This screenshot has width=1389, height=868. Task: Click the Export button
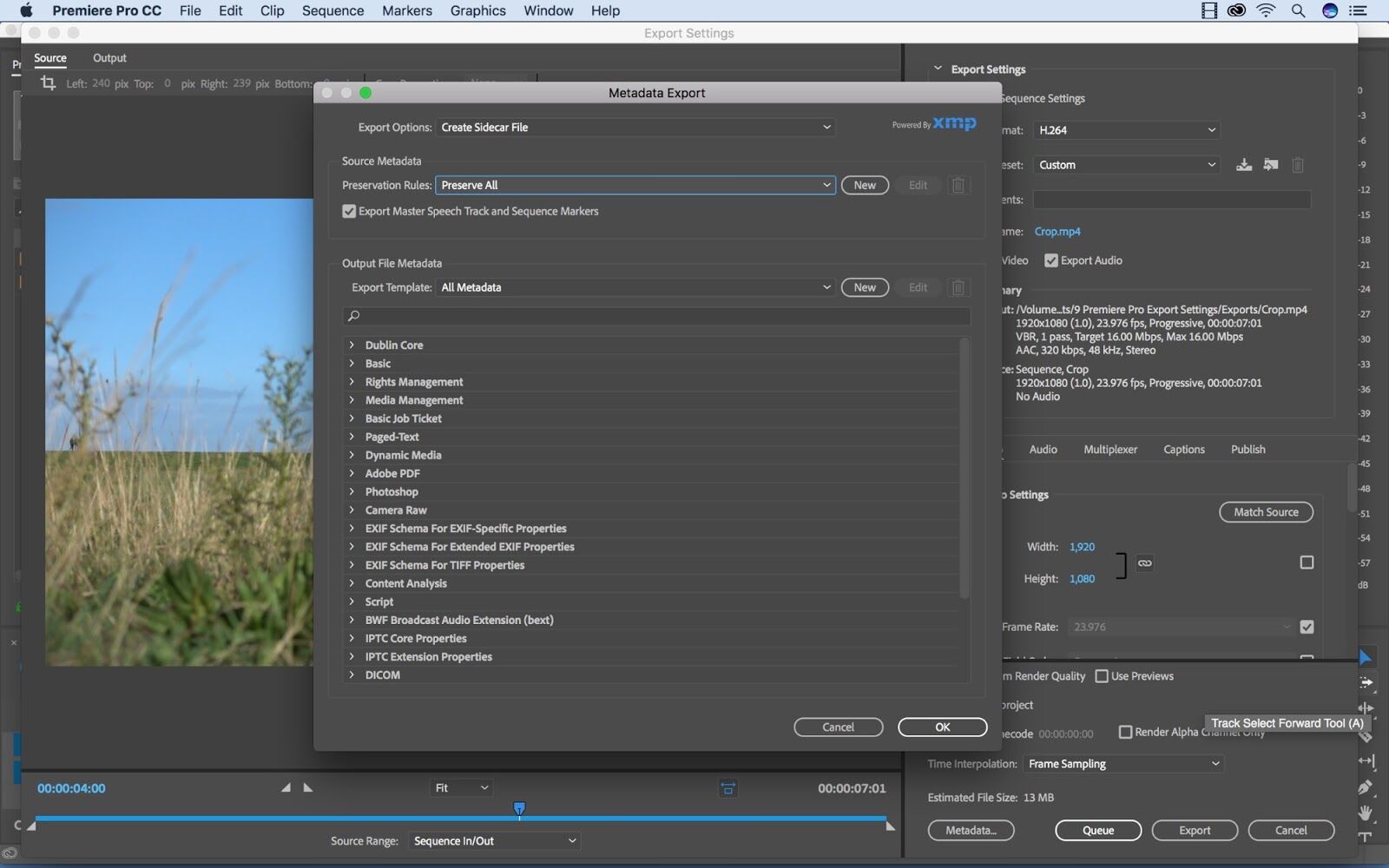[1195, 831]
